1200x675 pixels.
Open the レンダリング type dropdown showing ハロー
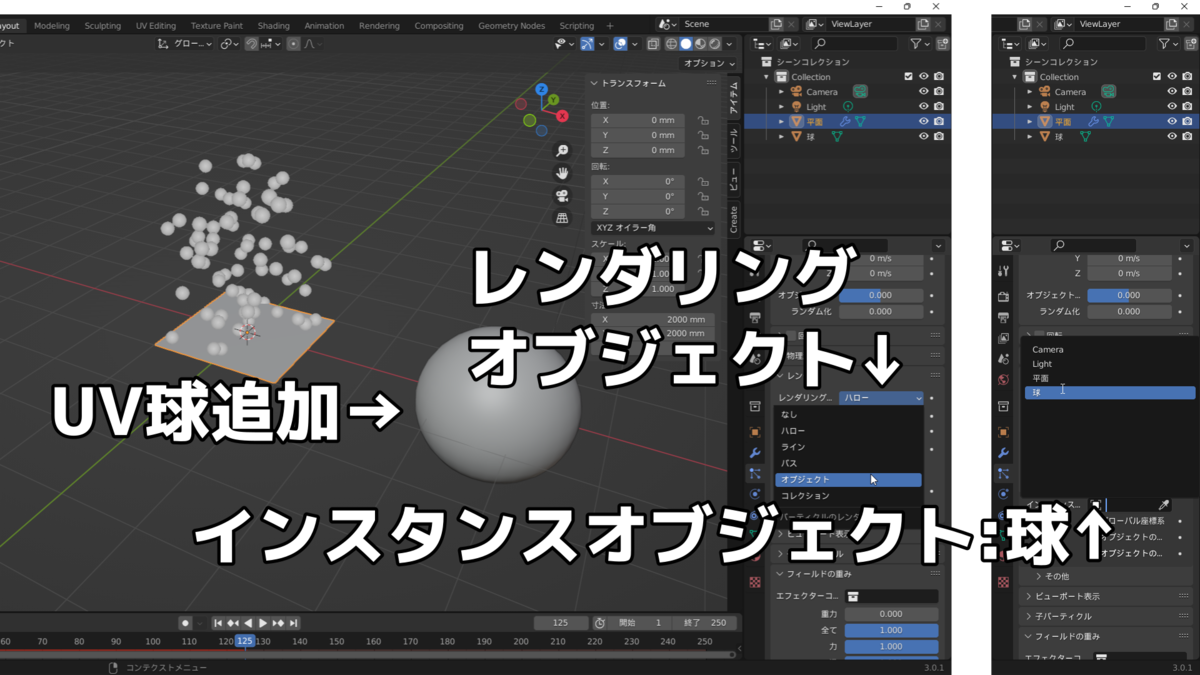pos(881,398)
